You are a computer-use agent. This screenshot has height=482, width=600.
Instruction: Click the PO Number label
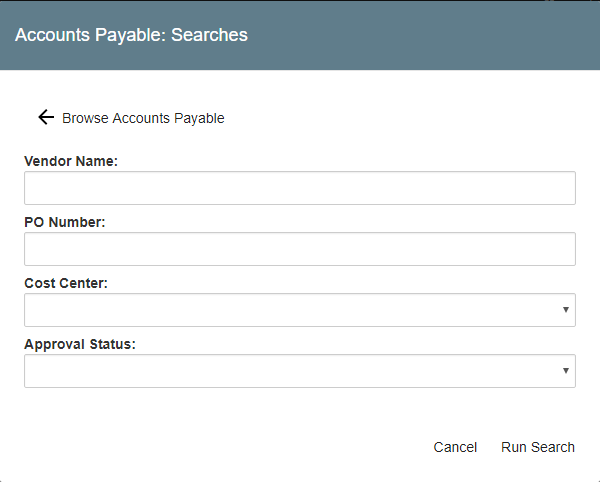coord(65,221)
